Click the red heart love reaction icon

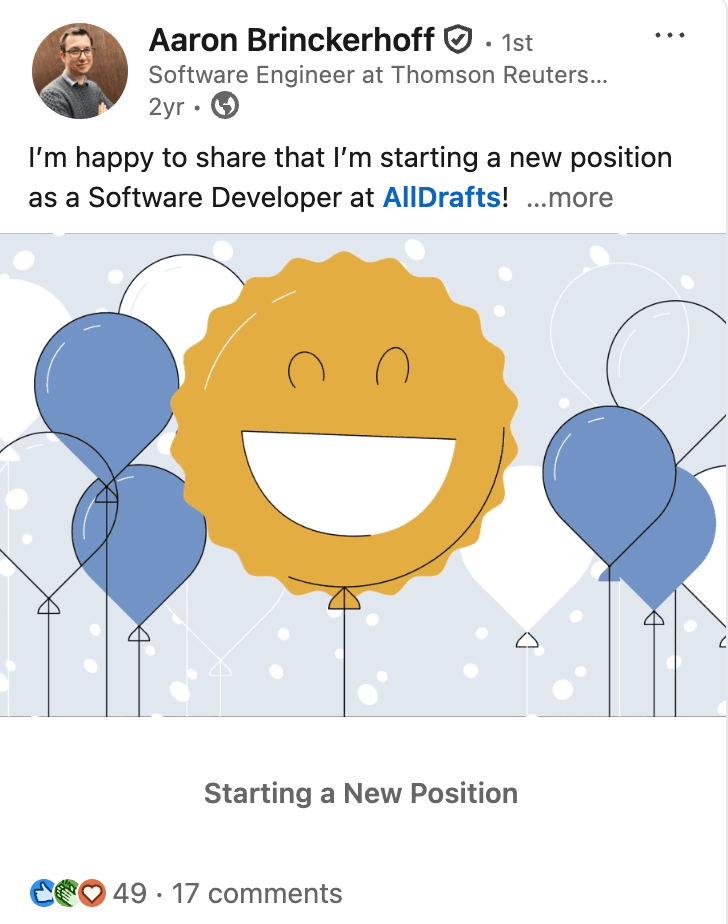[x=92, y=892]
